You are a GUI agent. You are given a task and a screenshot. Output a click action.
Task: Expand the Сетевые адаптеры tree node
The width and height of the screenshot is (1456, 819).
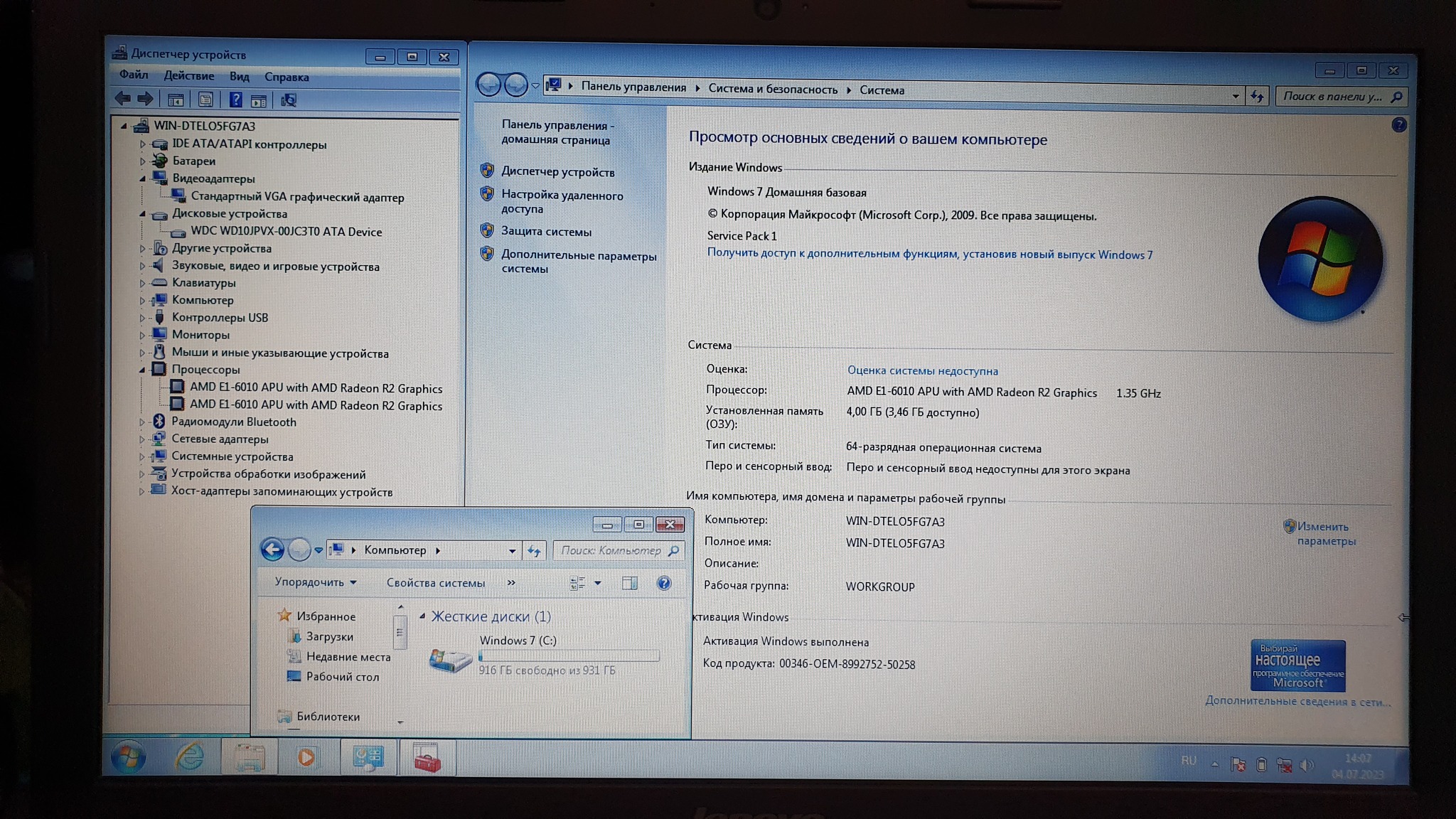142,439
